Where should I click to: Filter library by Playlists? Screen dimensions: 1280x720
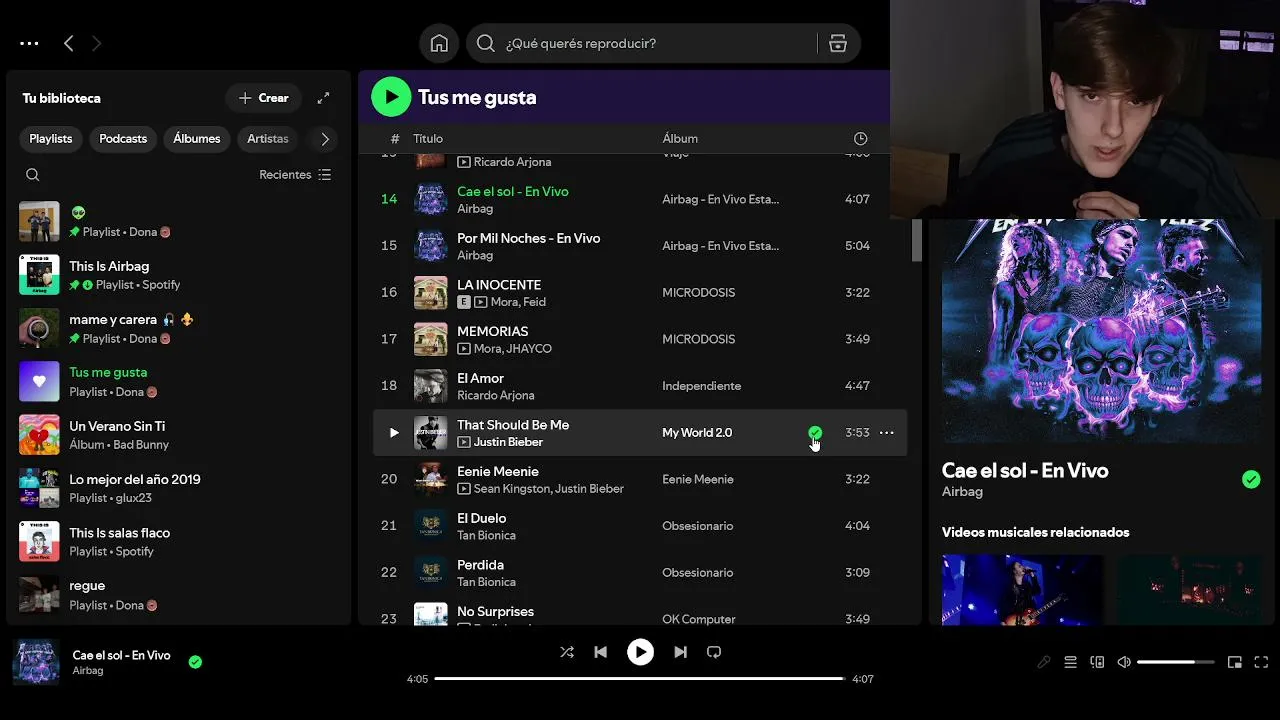tap(51, 139)
